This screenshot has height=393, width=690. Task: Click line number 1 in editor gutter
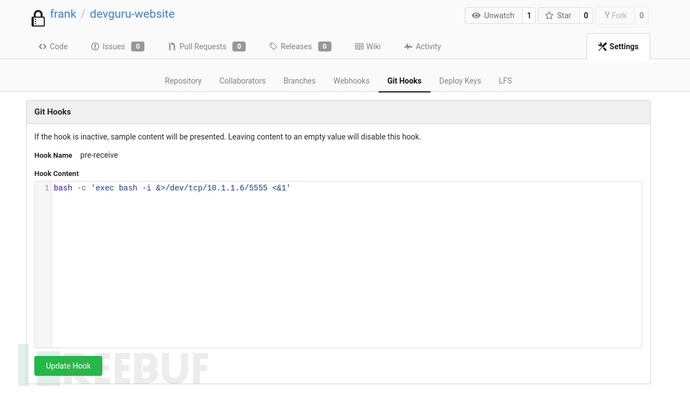coord(47,188)
